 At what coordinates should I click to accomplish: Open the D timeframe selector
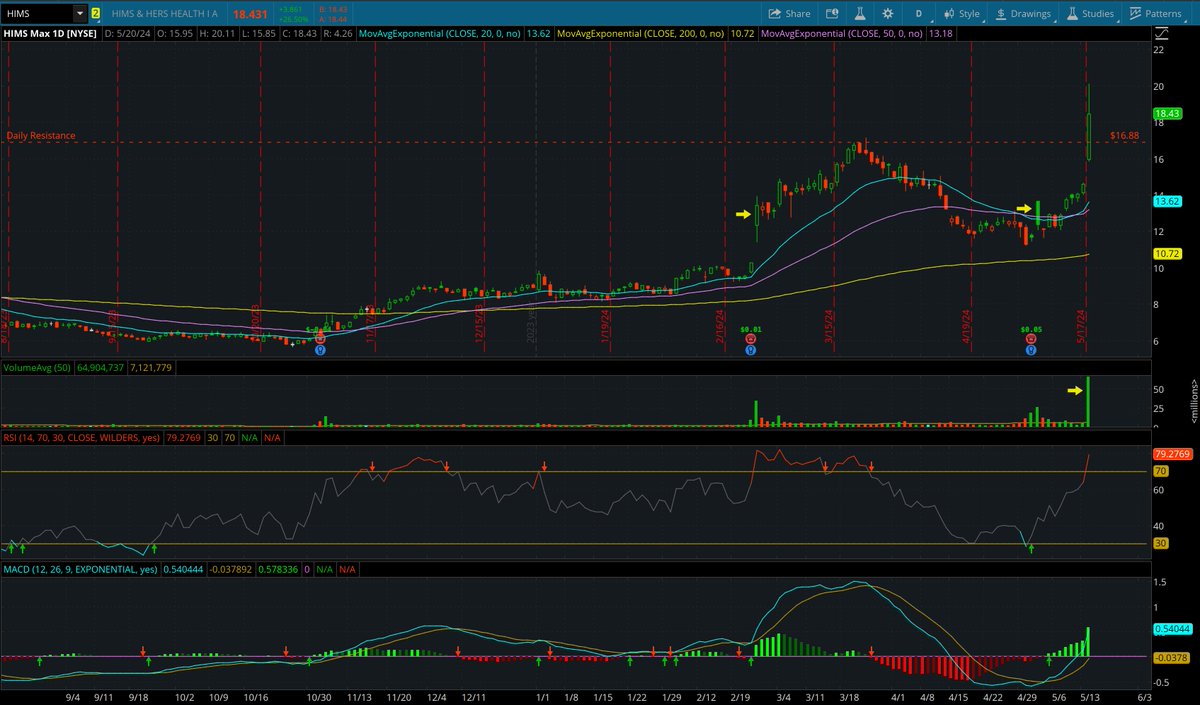point(918,14)
